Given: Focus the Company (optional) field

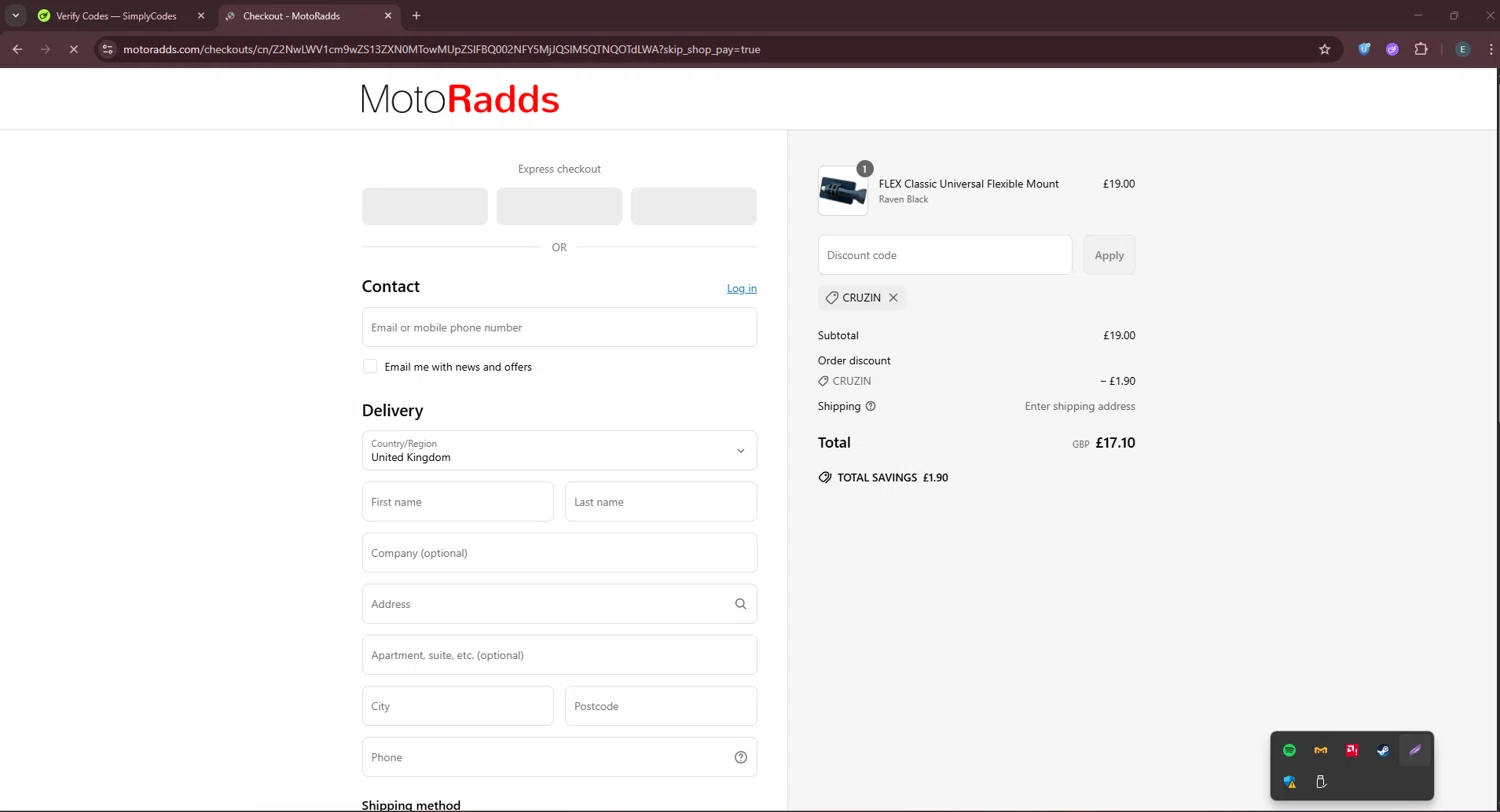Looking at the screenshot, I should tap(559, 552).
